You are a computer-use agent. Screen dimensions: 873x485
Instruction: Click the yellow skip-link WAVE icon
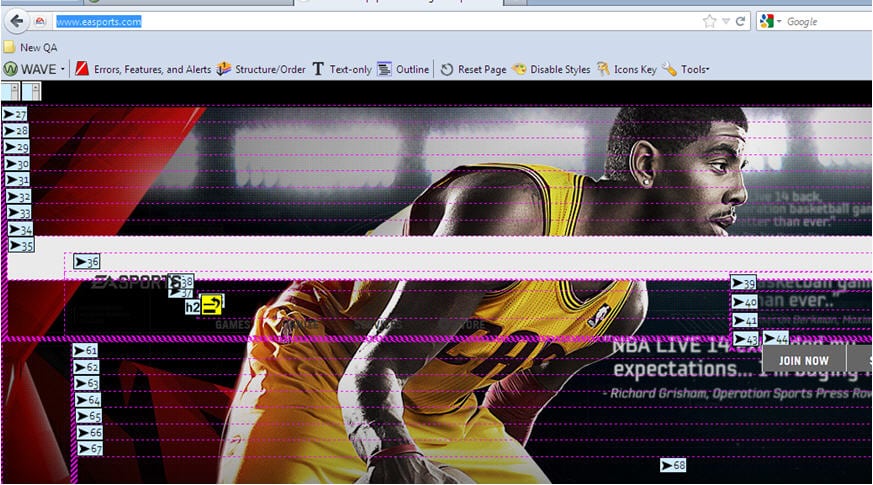coord(211,305)
